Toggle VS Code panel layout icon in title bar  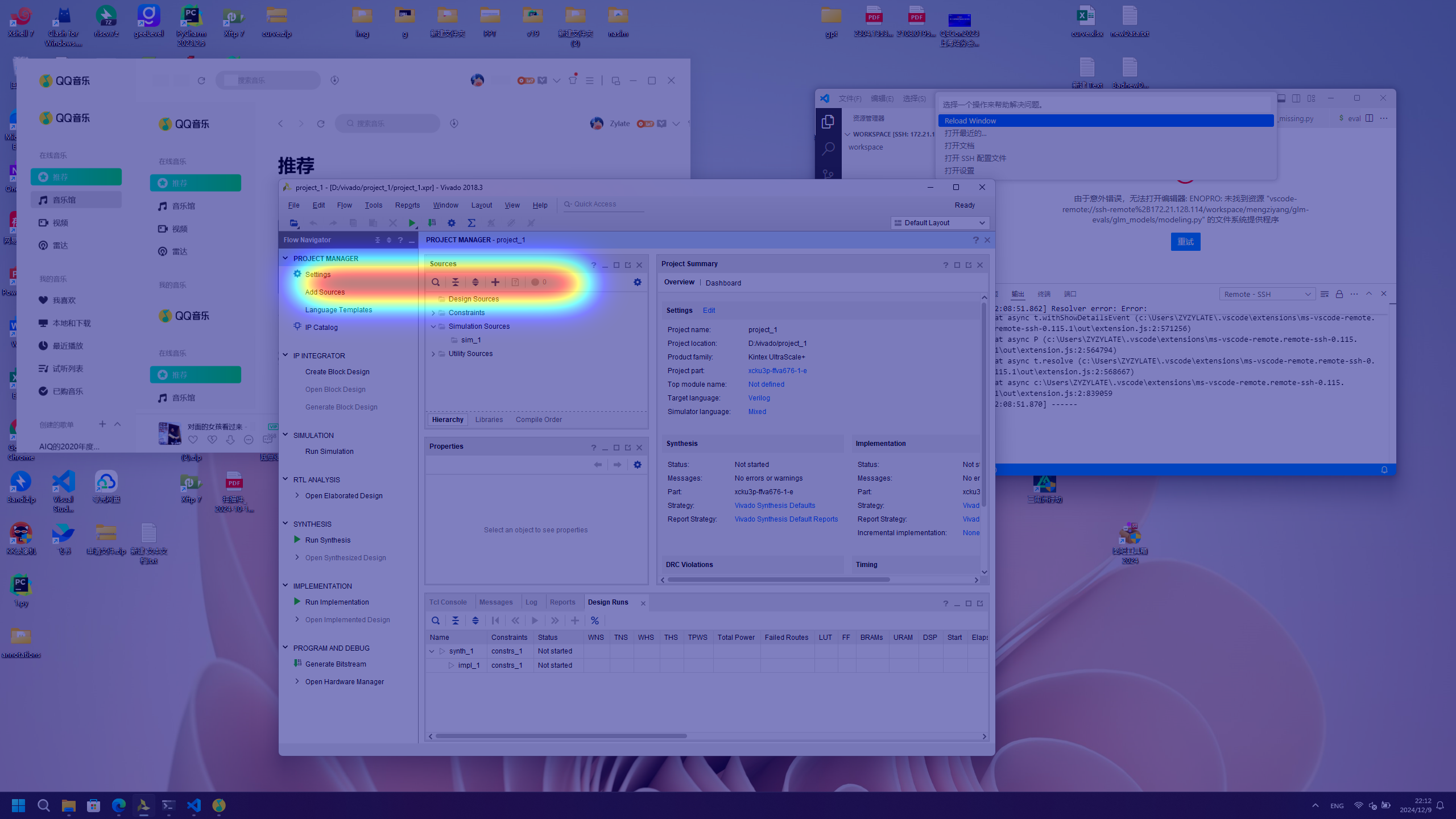coord(1281,98)
